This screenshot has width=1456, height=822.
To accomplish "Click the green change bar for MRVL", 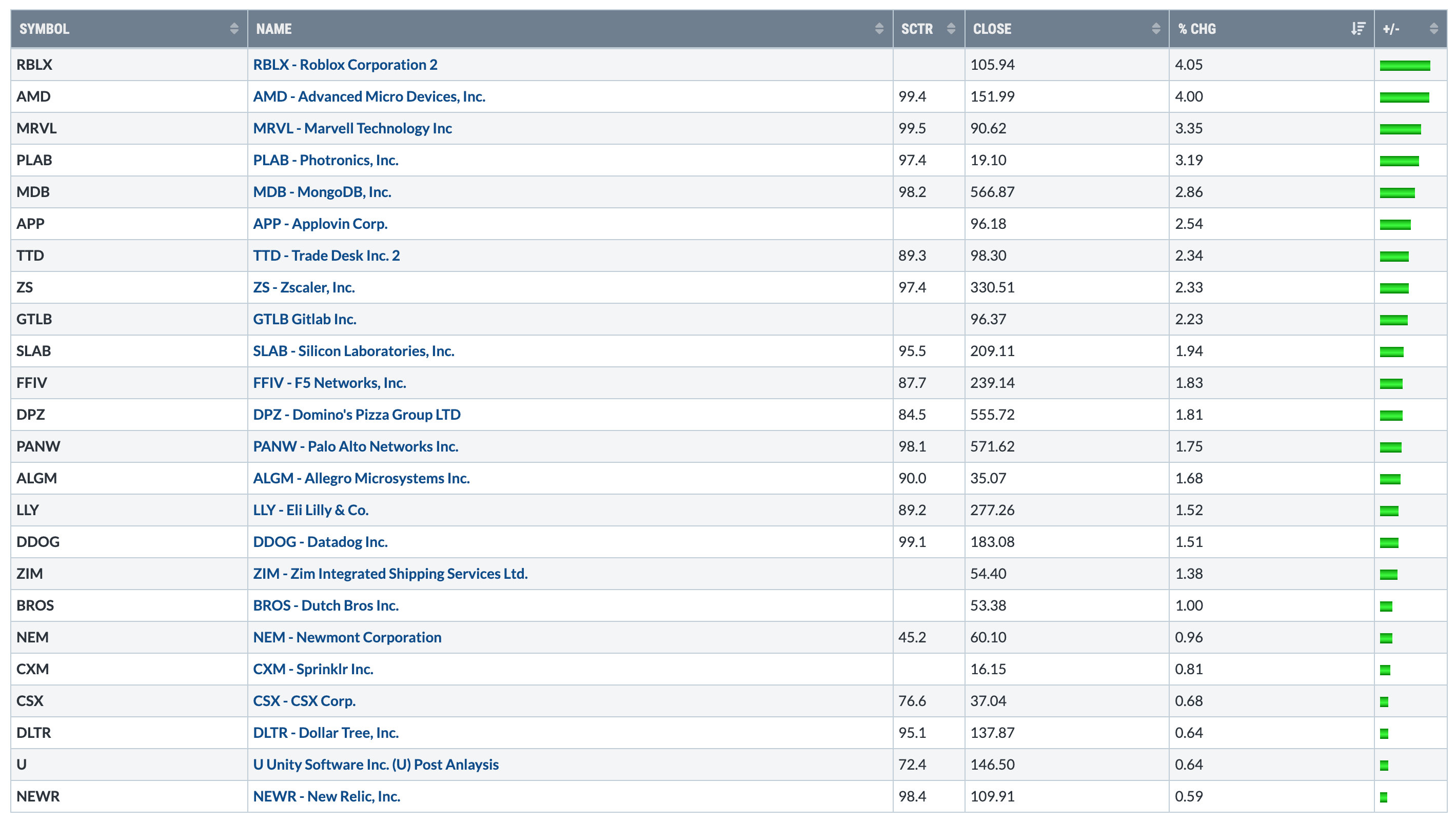I will click(1400, 129).
